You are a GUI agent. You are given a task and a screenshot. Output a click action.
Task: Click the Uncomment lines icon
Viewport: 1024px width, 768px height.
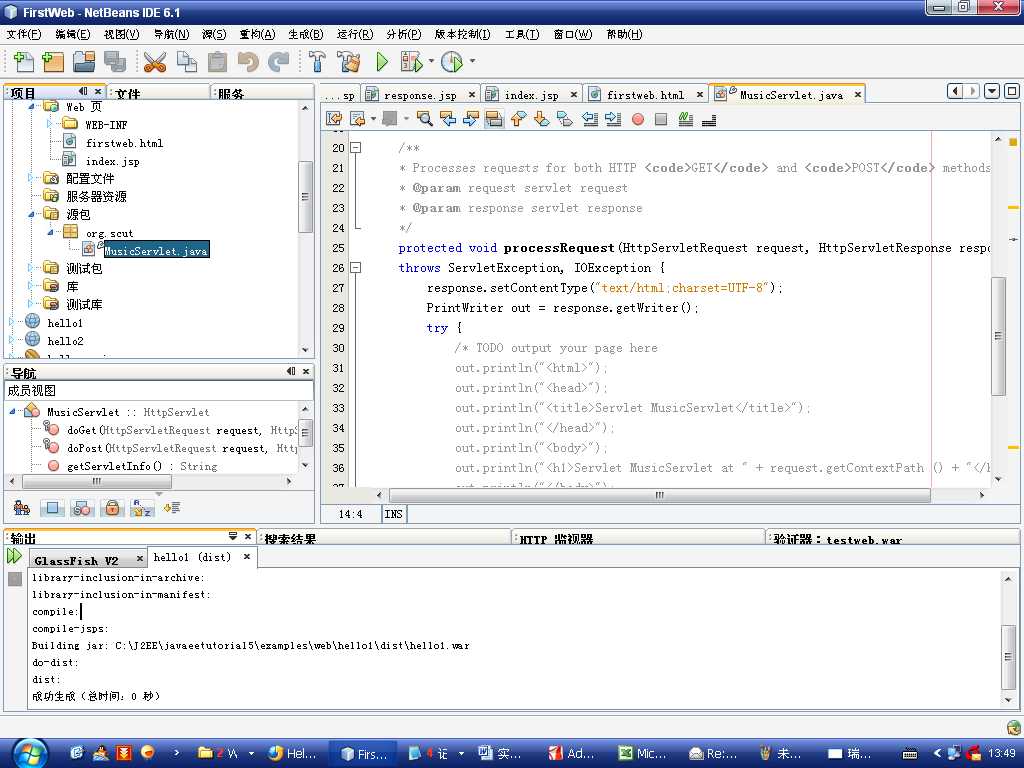tap(709, 119)
